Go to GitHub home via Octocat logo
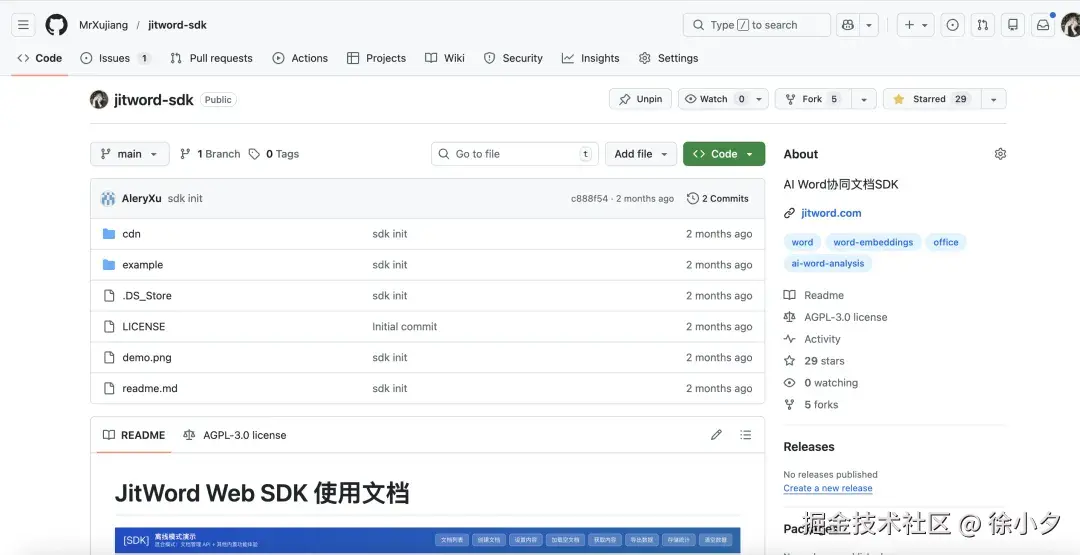The height and width of the screenshot is (555, 1080). pos(56,25)
